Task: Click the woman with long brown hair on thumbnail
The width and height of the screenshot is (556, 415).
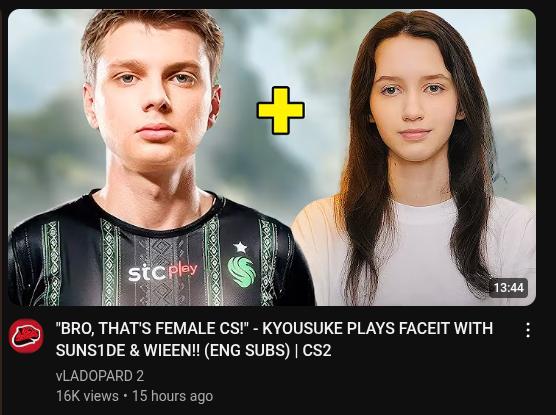Action: [x=415, y=160]
